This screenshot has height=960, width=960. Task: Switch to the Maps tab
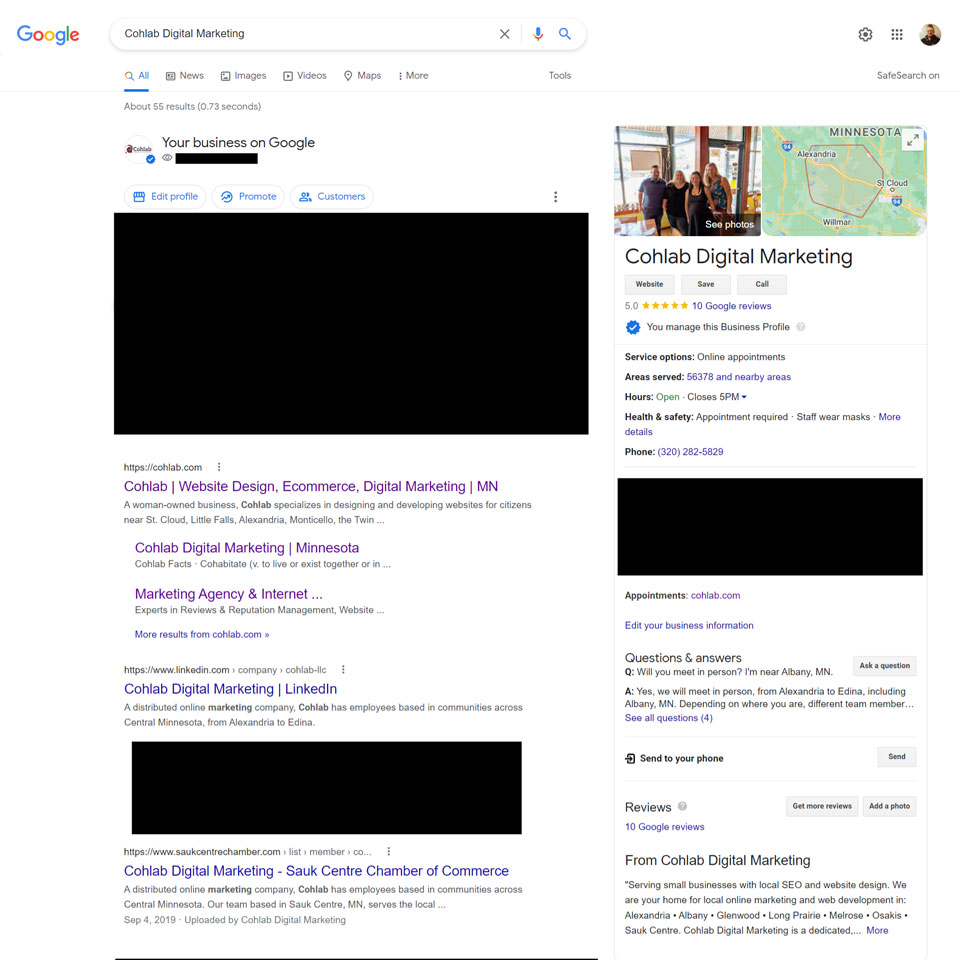click(x=362, y=76)
